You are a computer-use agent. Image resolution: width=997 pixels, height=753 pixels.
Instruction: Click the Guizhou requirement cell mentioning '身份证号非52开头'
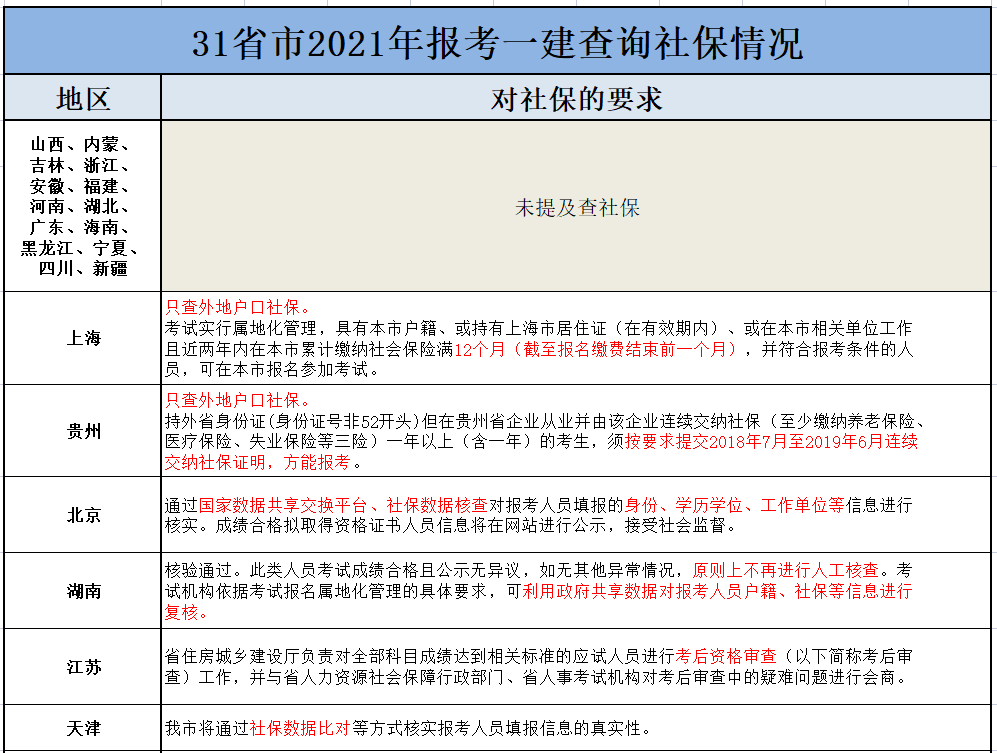pos(576,431)
